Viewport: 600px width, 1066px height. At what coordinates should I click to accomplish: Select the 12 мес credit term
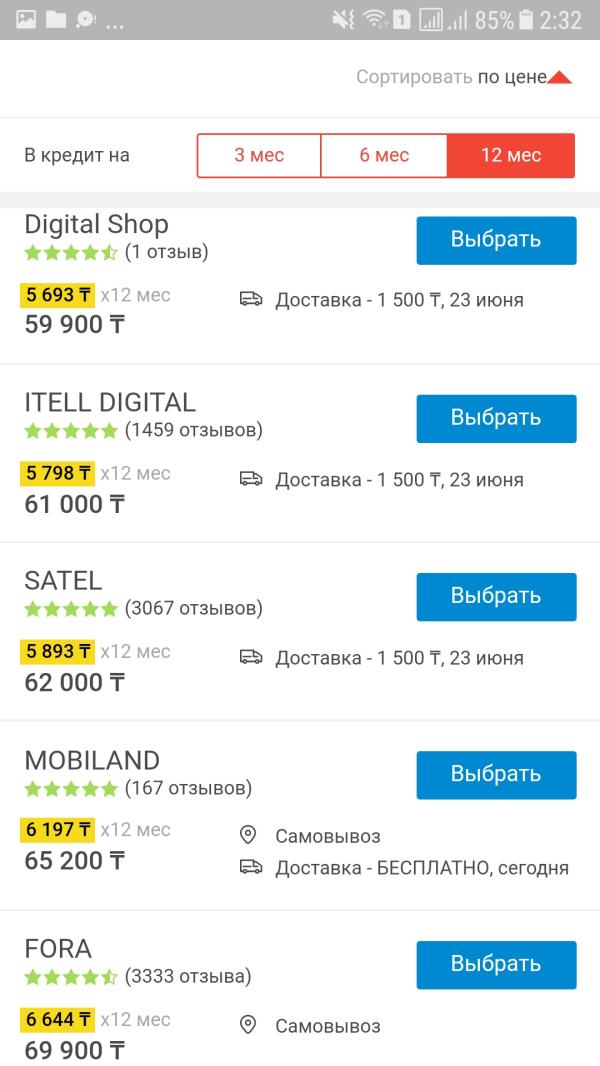coord(511,155)
